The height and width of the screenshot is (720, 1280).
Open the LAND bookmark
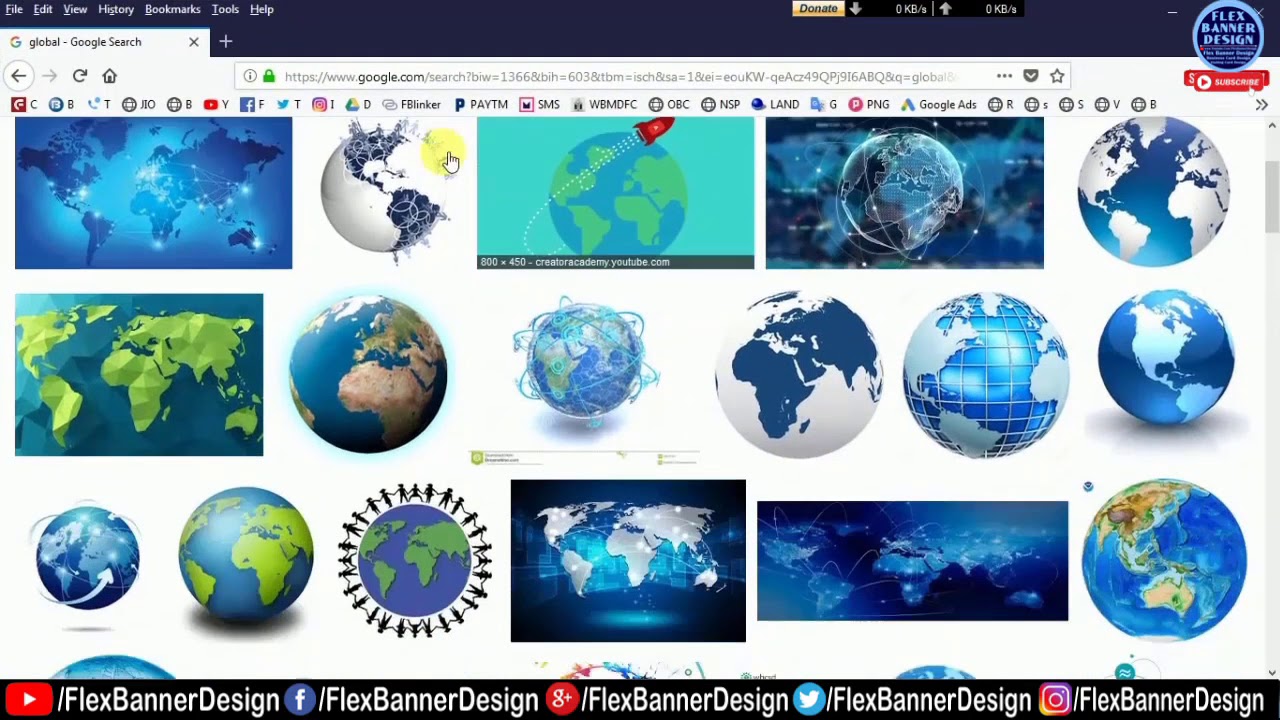click(x=775, y=104)
